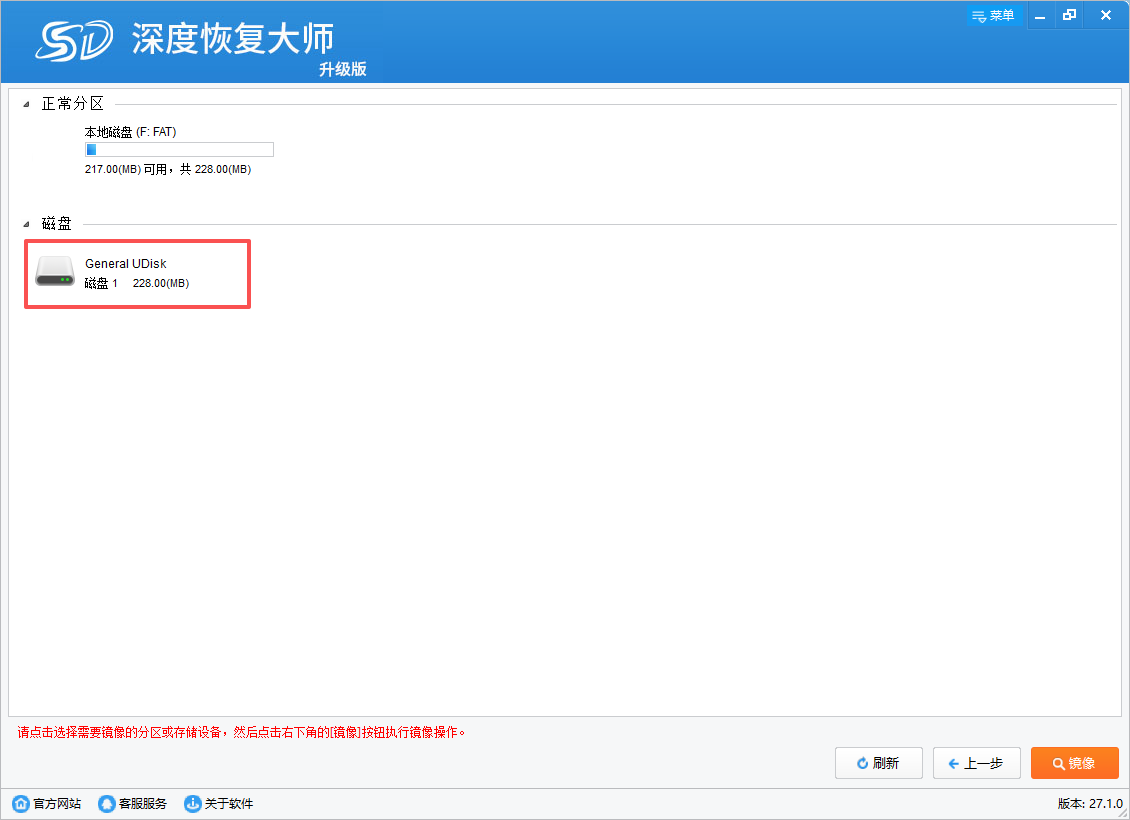Click the SD logo icon

point(76,40)
